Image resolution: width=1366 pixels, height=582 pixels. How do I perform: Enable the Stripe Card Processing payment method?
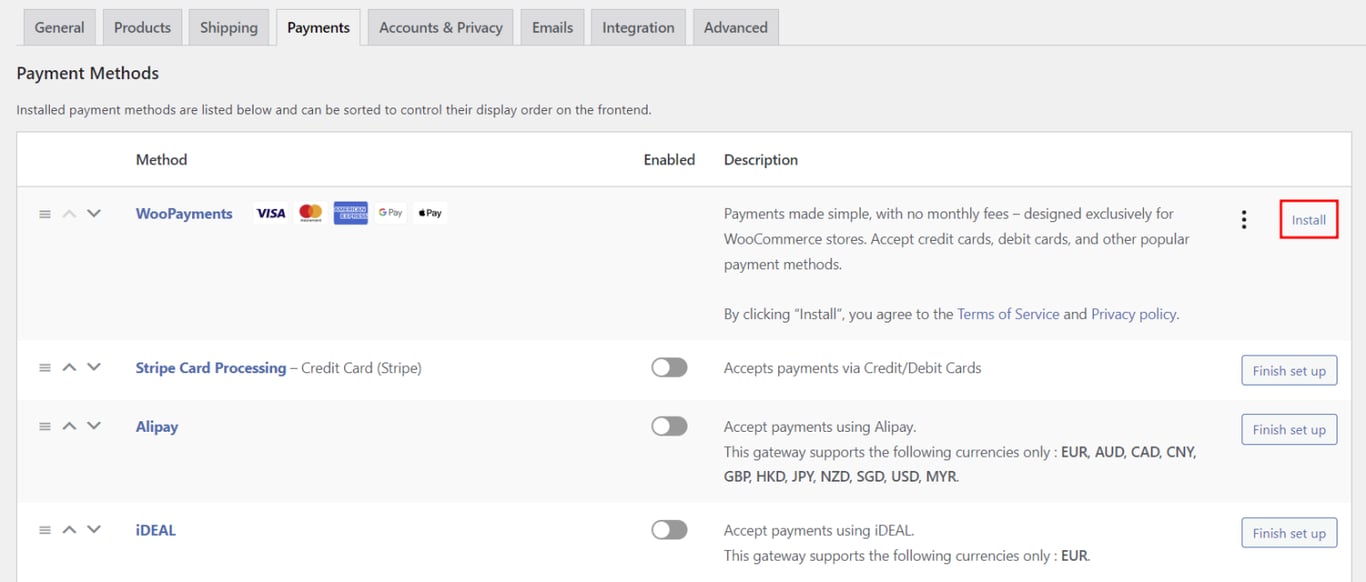click(668, 367)
